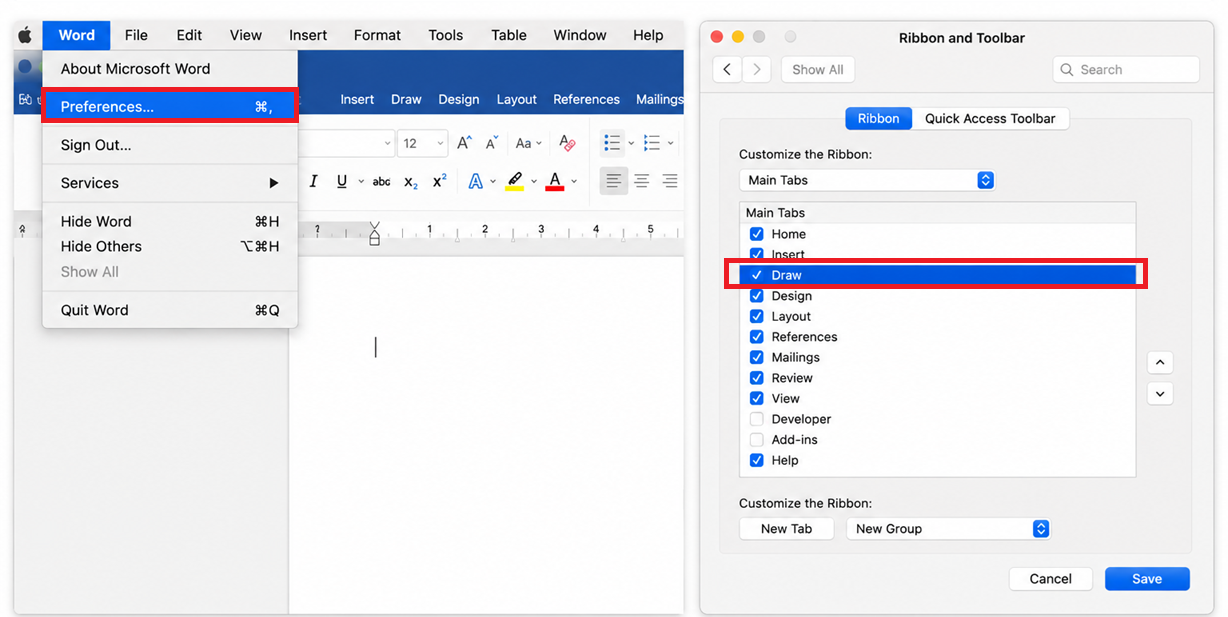Go back in Ribbon and Toolbar window

pyautogui.click(x=727, y=69)
